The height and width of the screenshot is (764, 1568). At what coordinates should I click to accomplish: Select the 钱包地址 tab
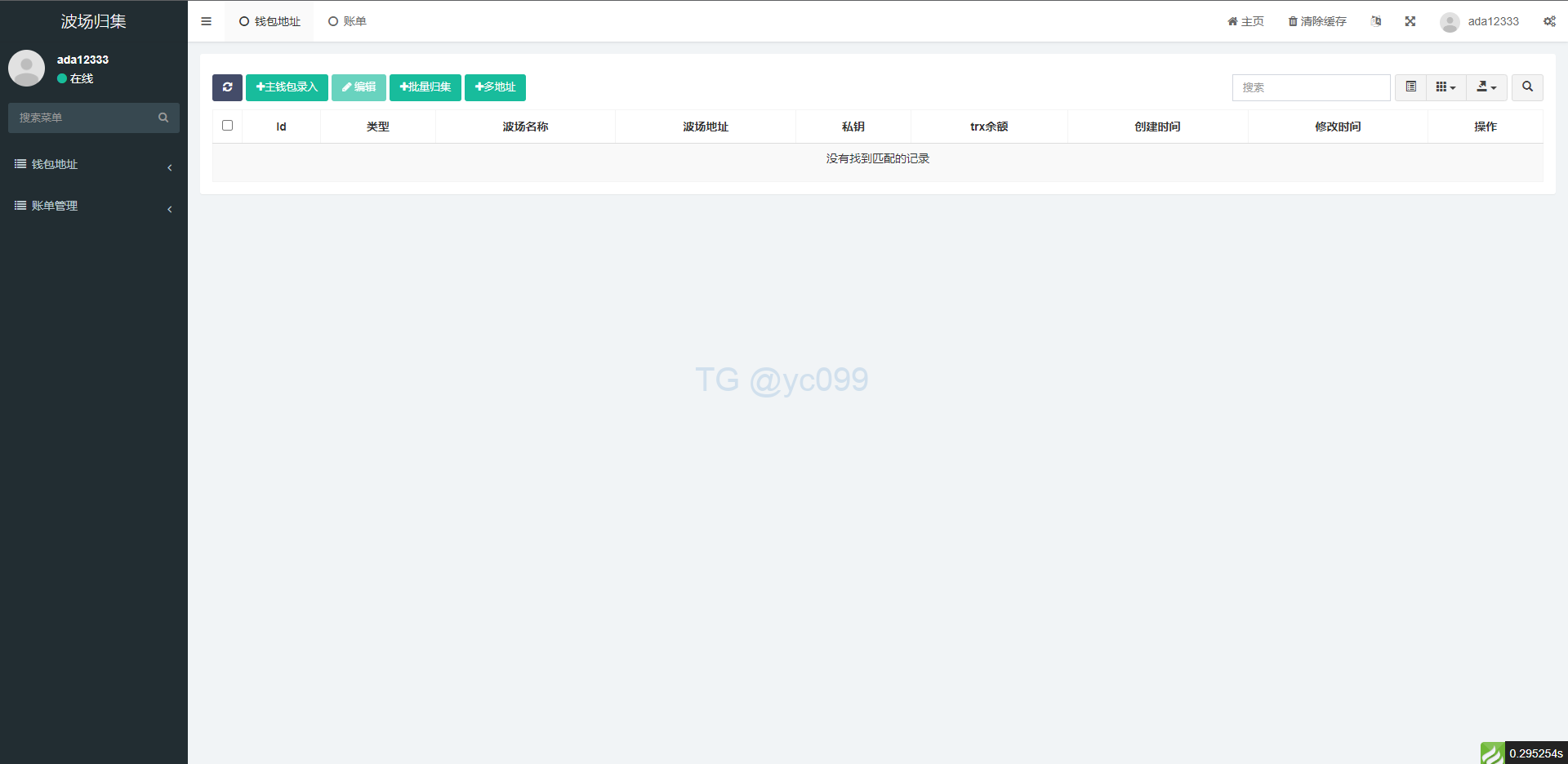pyautogui.click(x=269, y=21)
